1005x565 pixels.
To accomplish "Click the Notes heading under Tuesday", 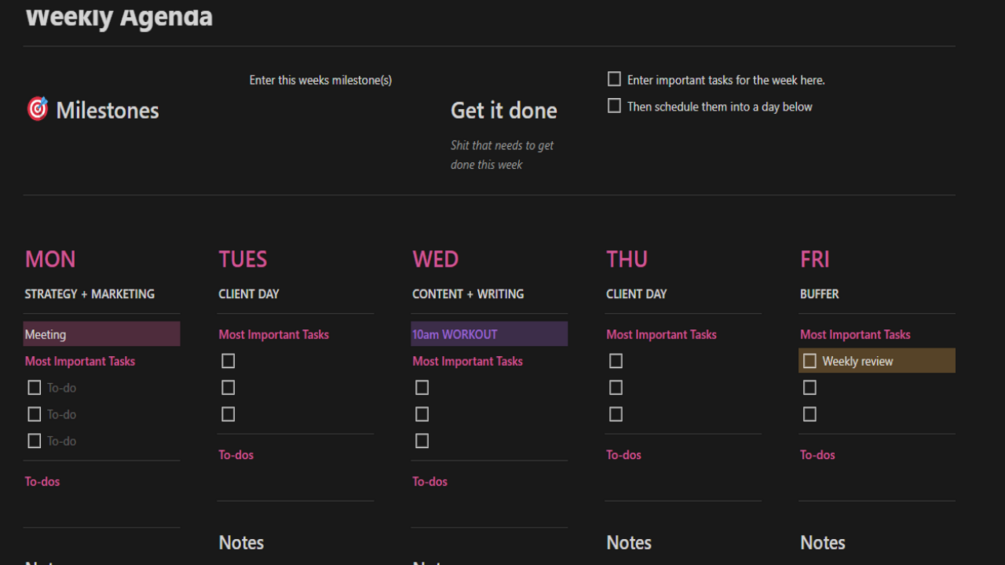I will (241, 543).
